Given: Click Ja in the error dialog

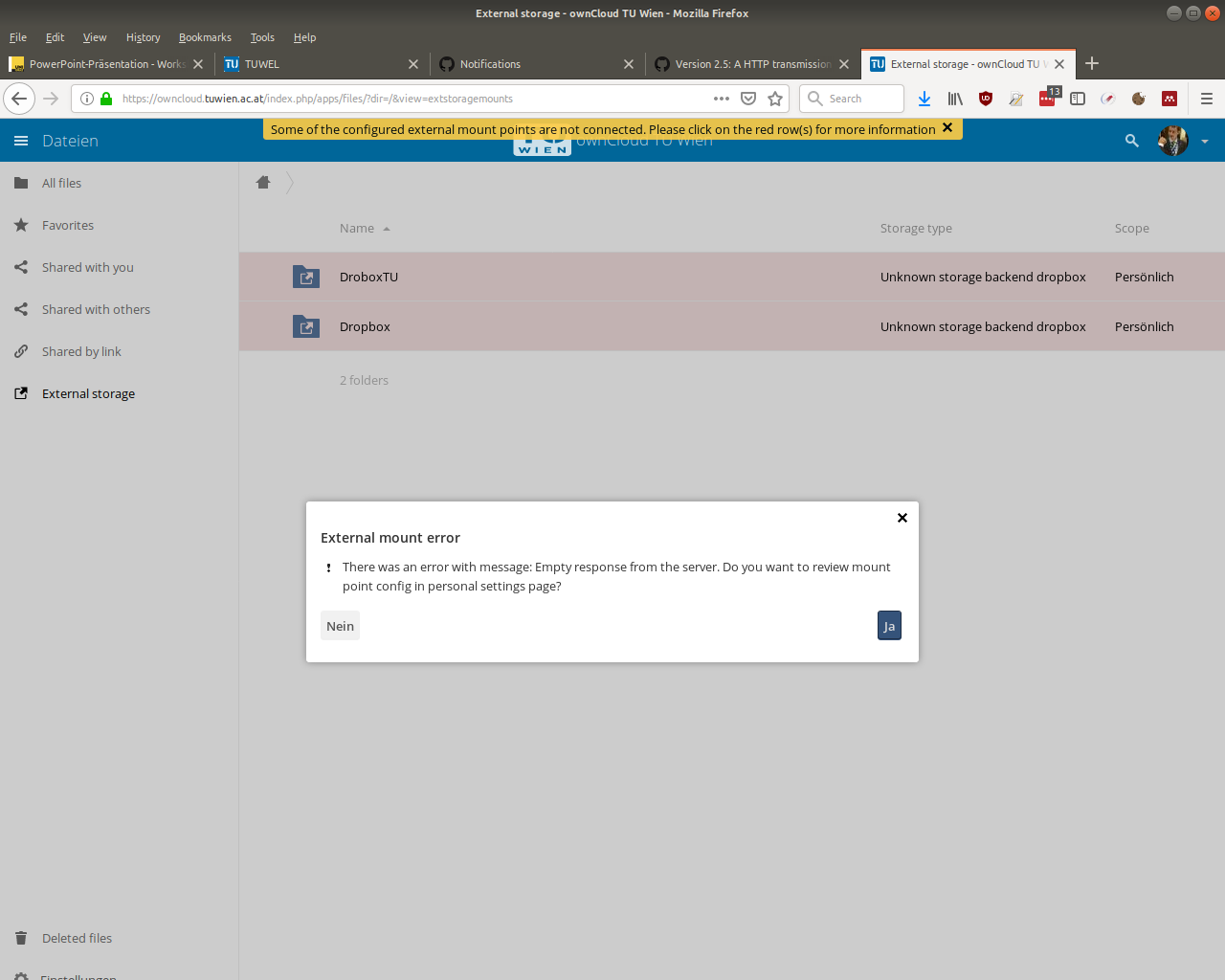Looking at the screenshot, I should [889, 626].
